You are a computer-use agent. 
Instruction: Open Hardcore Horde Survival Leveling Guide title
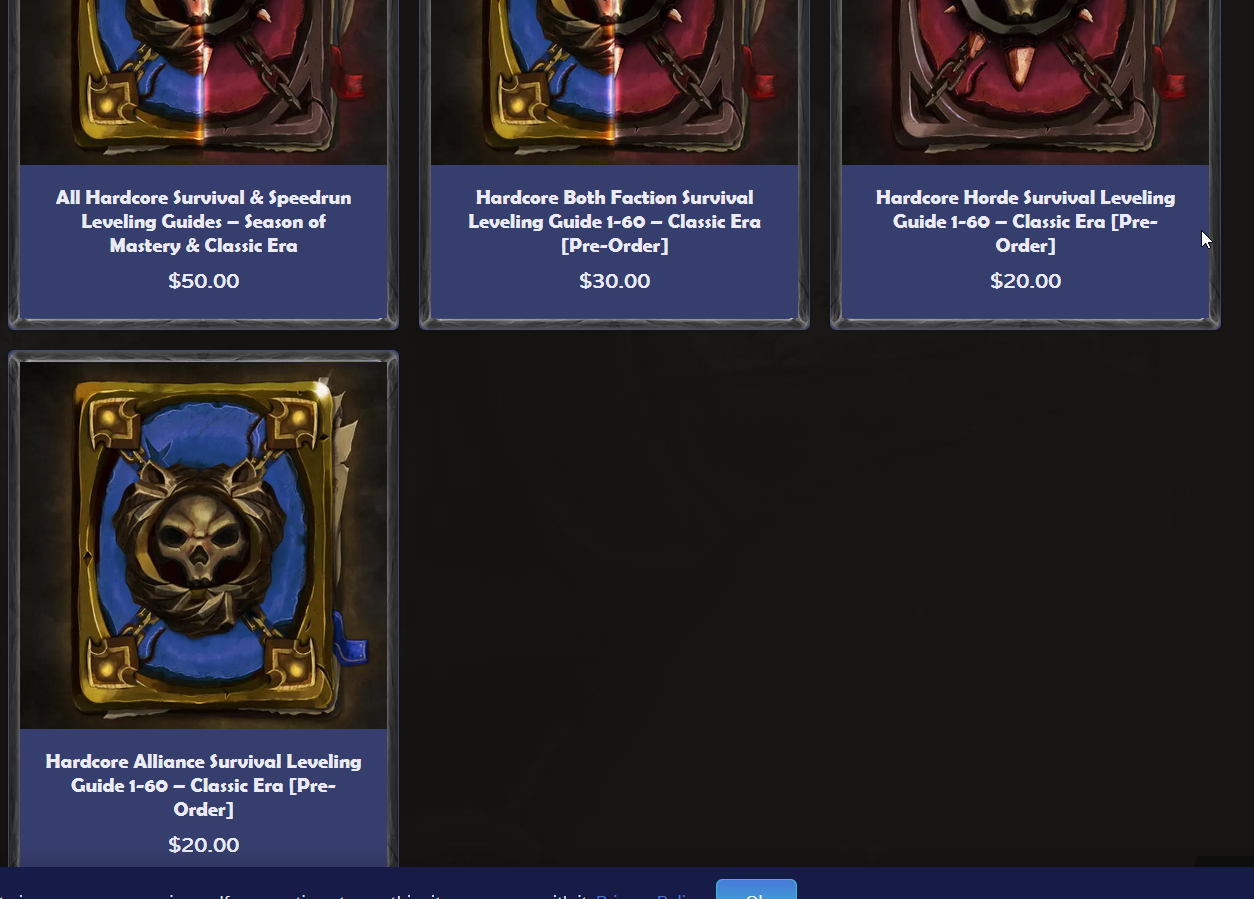pyautogui.click(x=1025, y=221)
